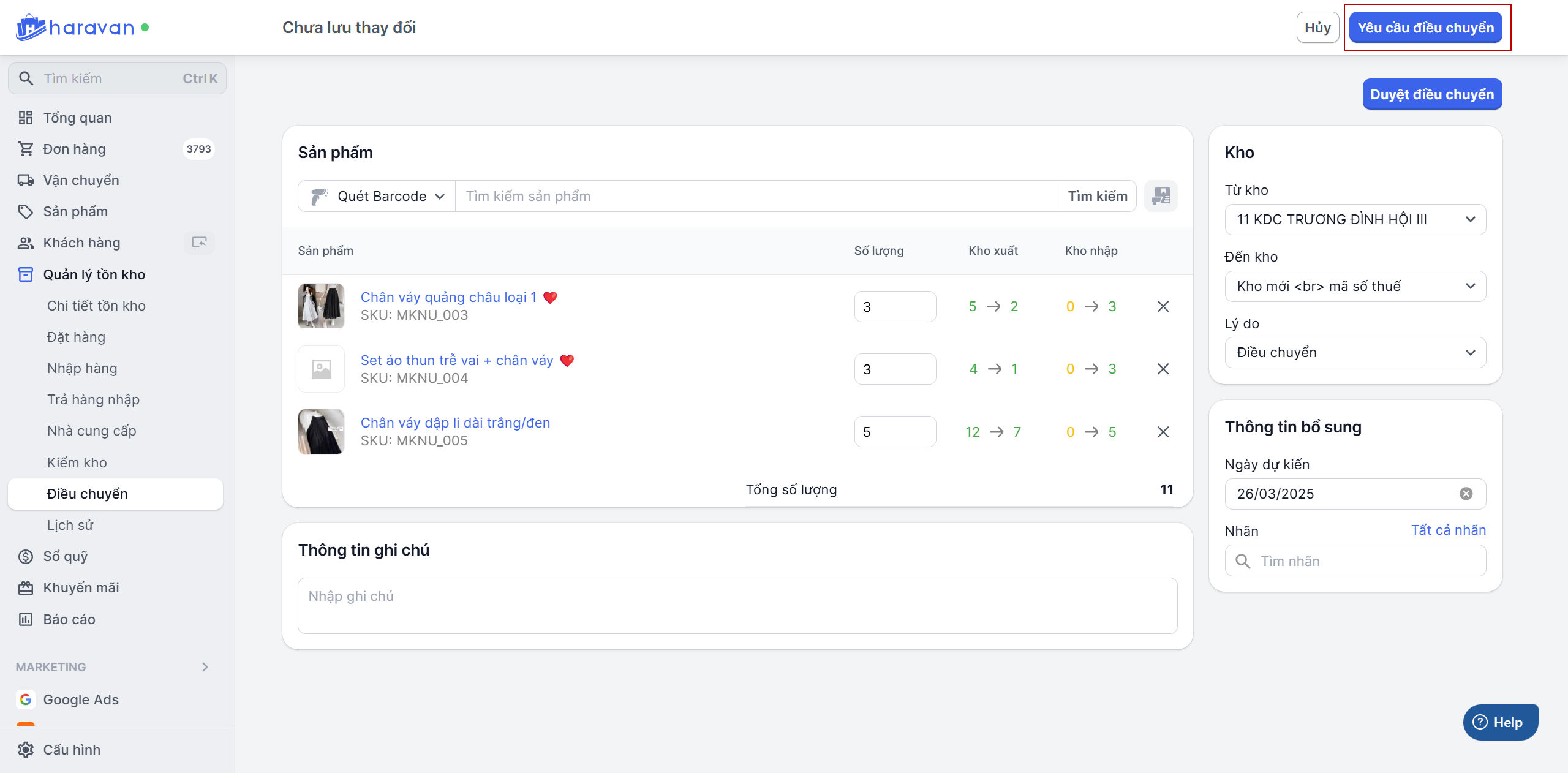Click the import products icon beside search

pyautogui.click(x=1161, y=196)
